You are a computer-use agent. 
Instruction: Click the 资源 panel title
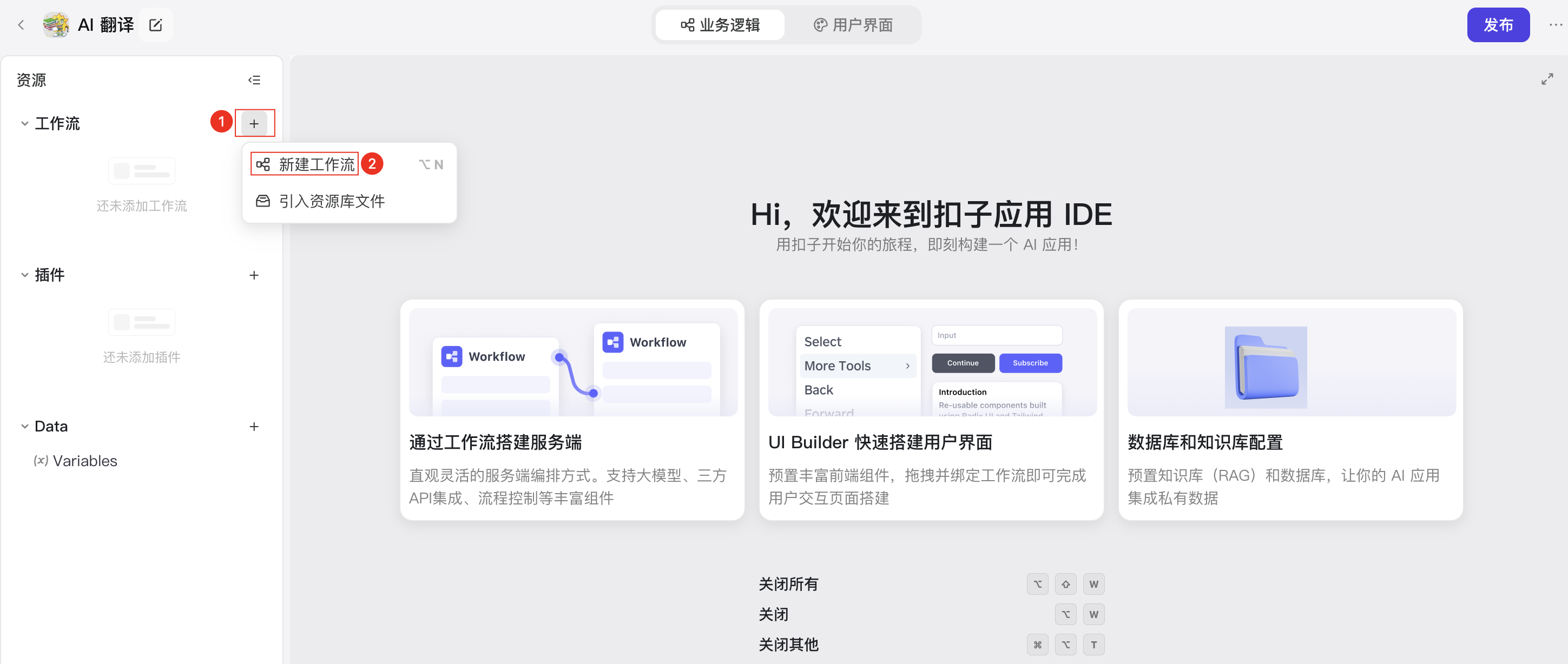(31, 79)
